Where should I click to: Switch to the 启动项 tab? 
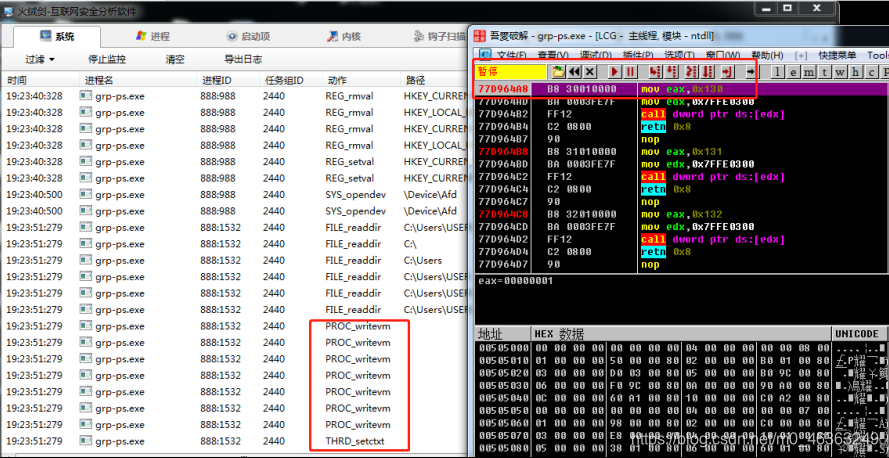pos(248,37)
